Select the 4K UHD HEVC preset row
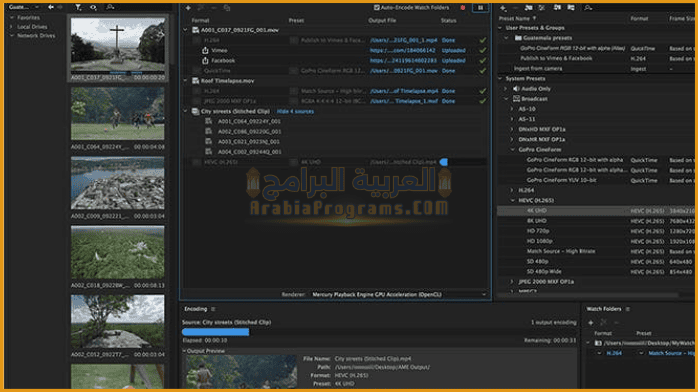The image size is (698, 392). click(595, 210)
